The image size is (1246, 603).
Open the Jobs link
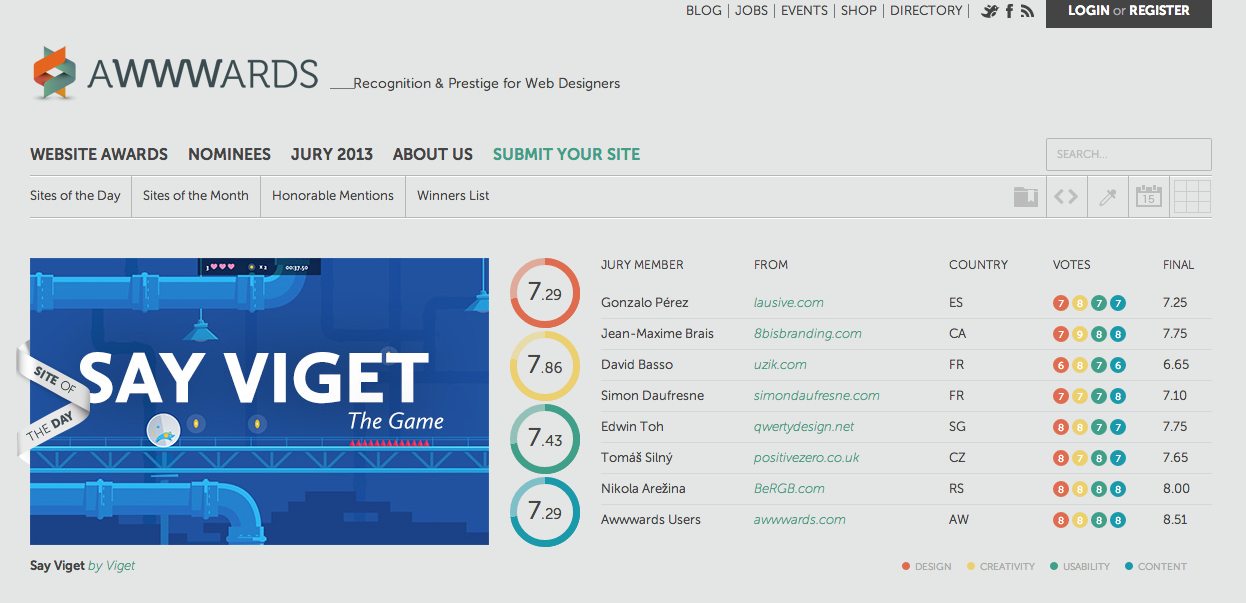pos(753,11)
